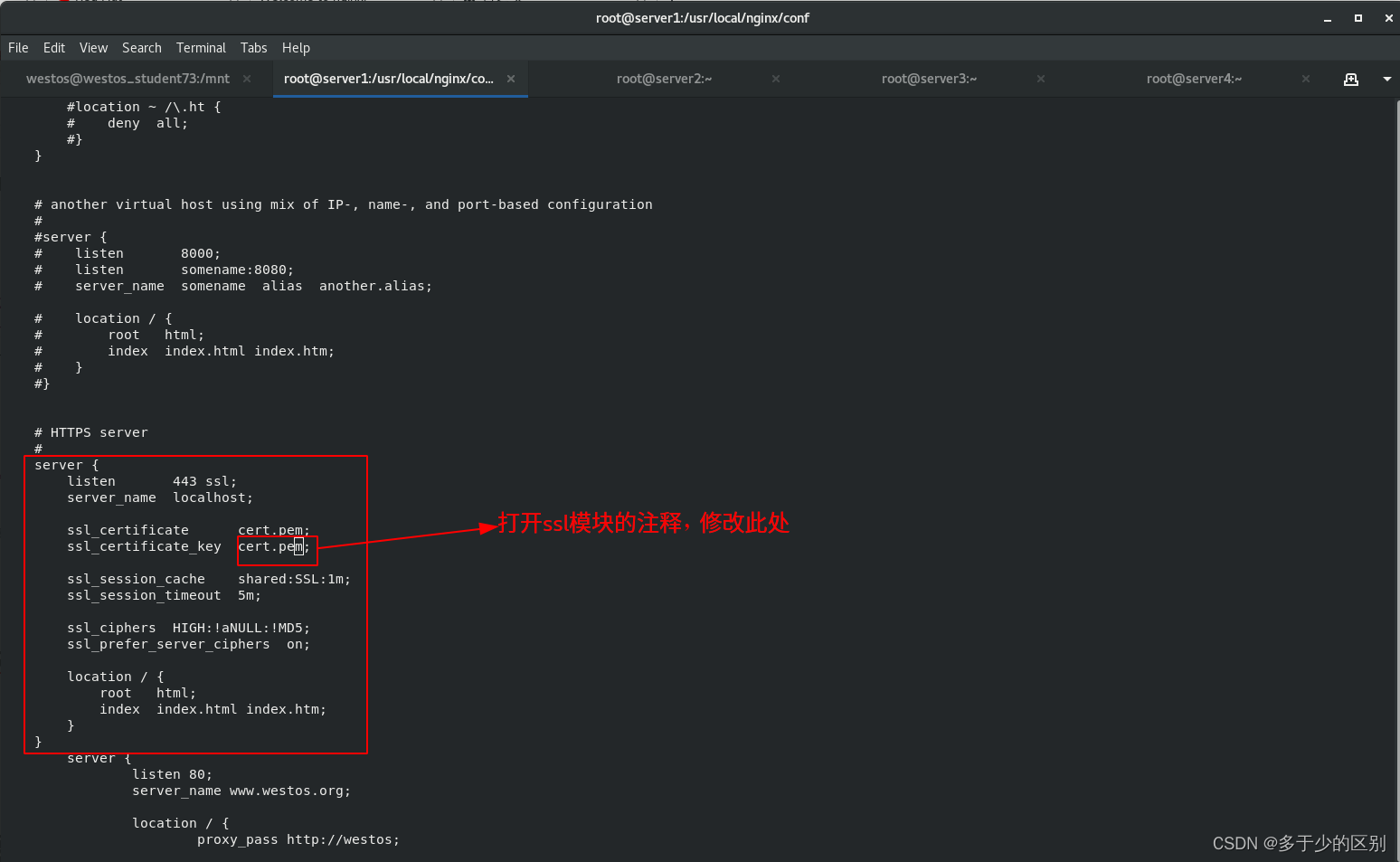The image size is (1400, 862).
Task: Click 'proxy_pass http://westos;' line
Action: click(298, 839)
